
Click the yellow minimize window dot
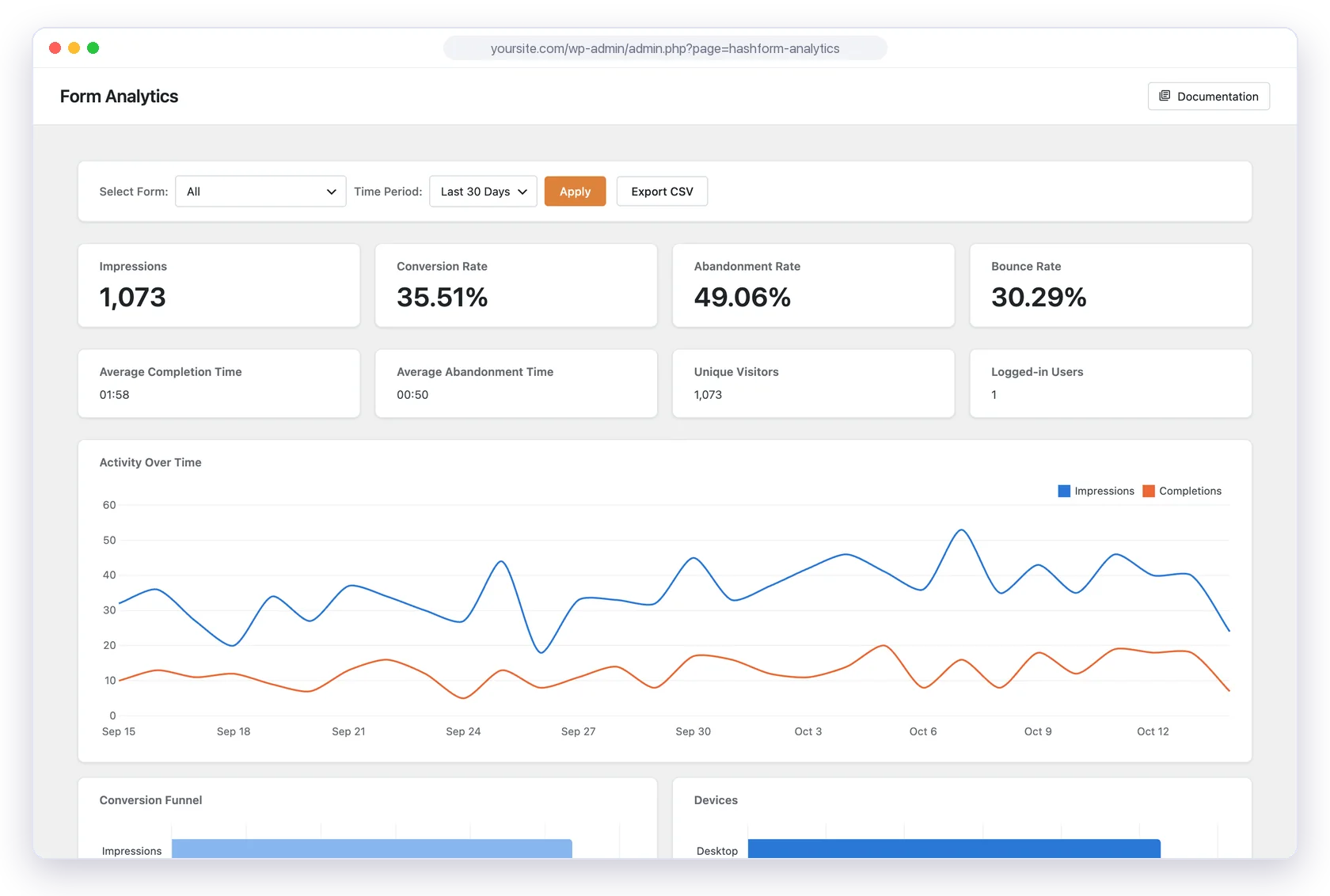74,48
